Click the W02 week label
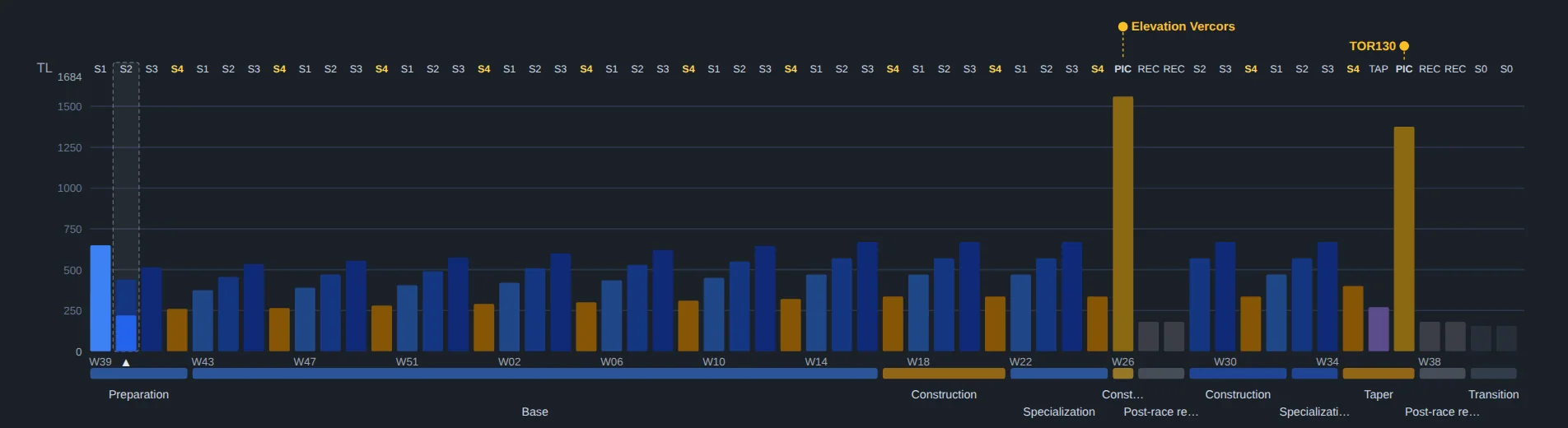The width and height of the screenshot is (1568, 428). point(509,362)
